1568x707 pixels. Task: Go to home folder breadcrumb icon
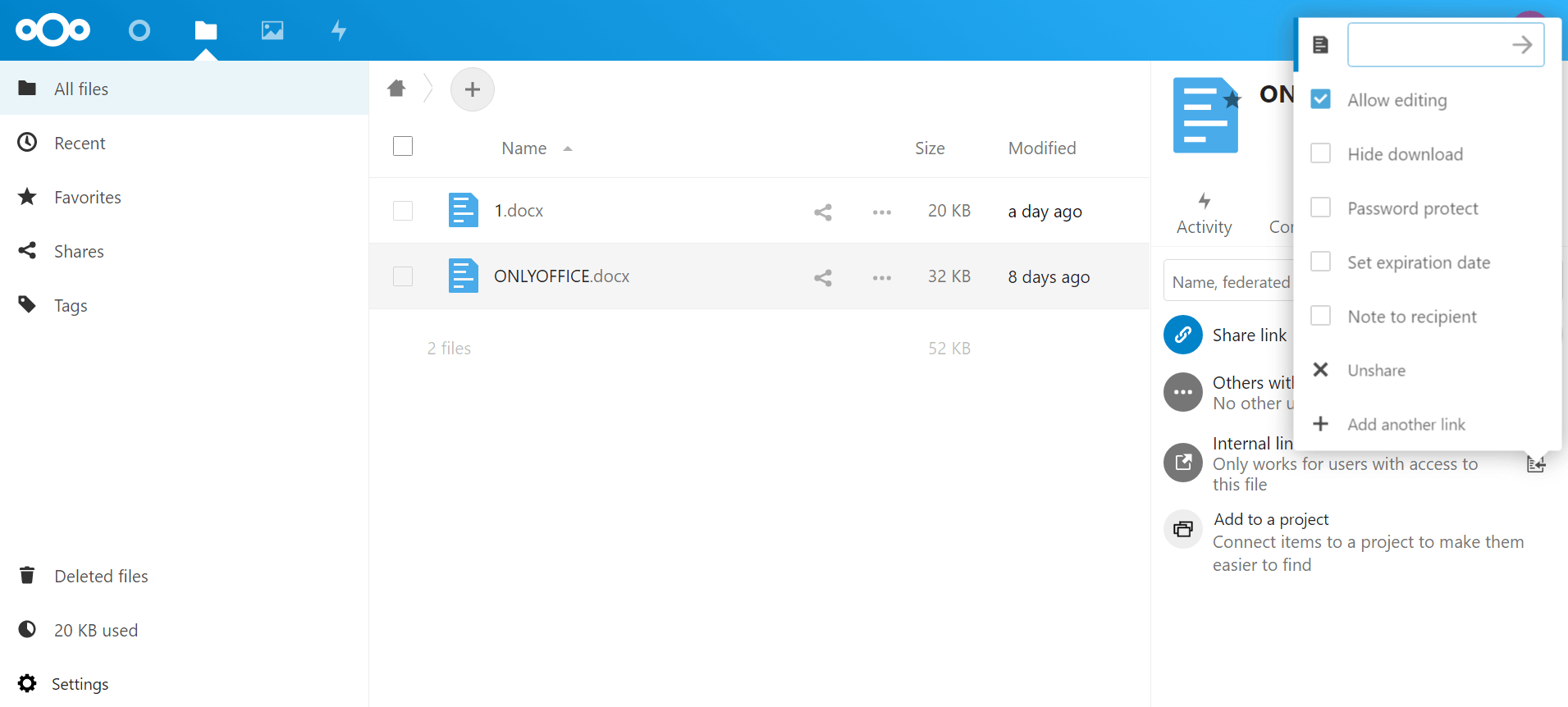coord(396,89)
